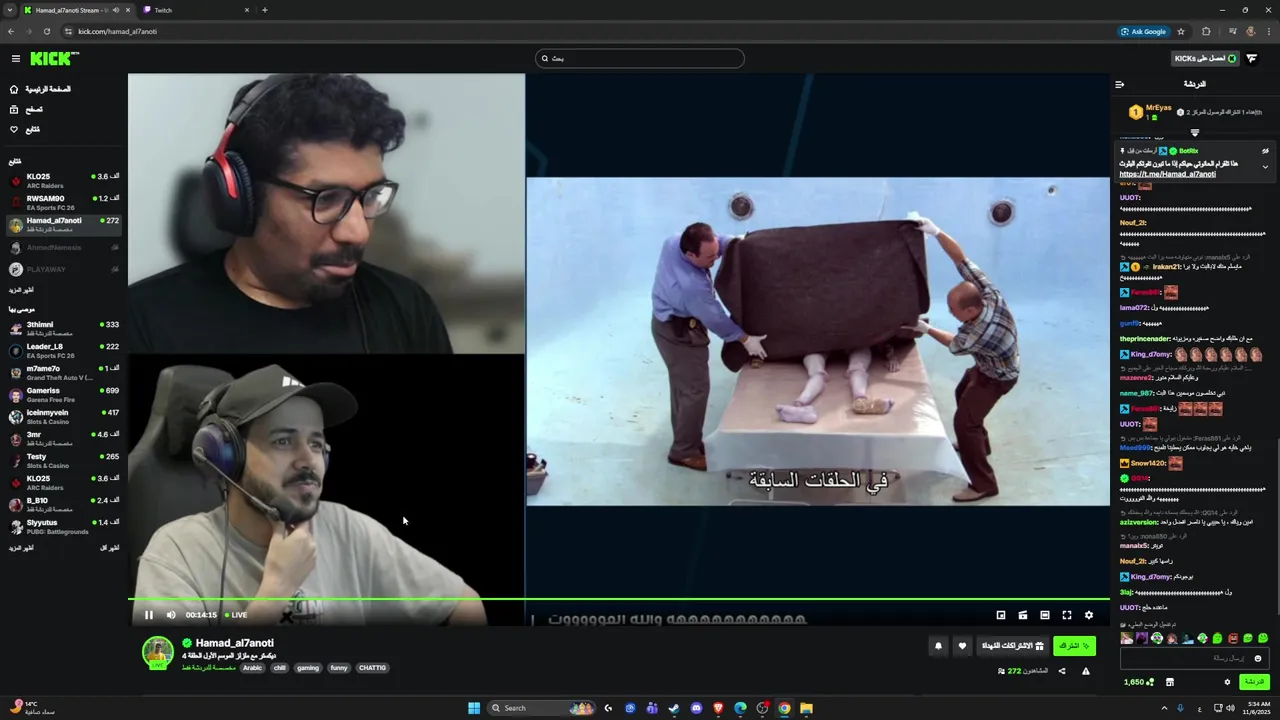Open Iceinmyvein recommended channel

(x=64, y=416)
